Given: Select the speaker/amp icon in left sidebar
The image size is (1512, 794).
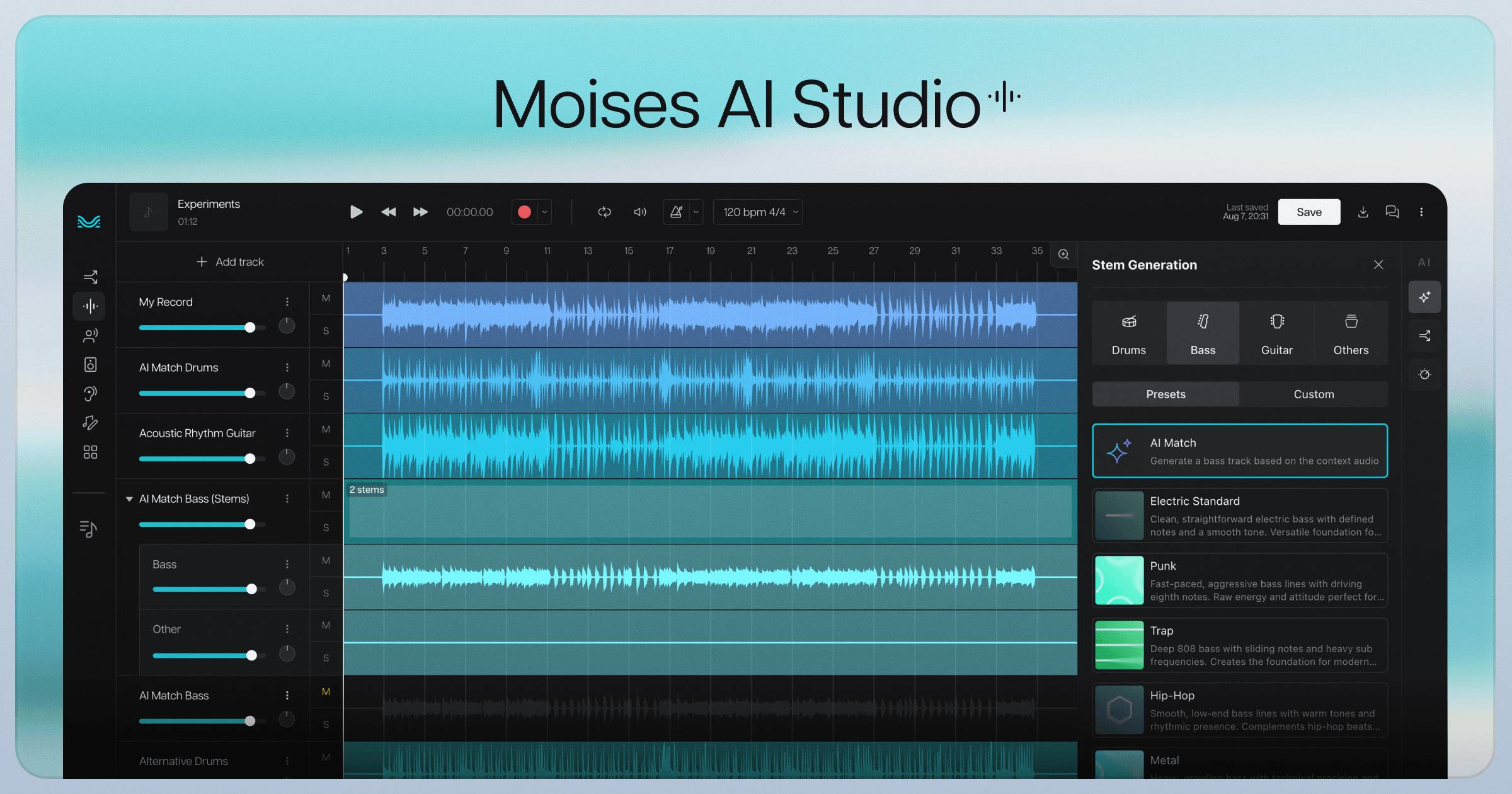Looking at the screenshot, I should coord(90,364).
